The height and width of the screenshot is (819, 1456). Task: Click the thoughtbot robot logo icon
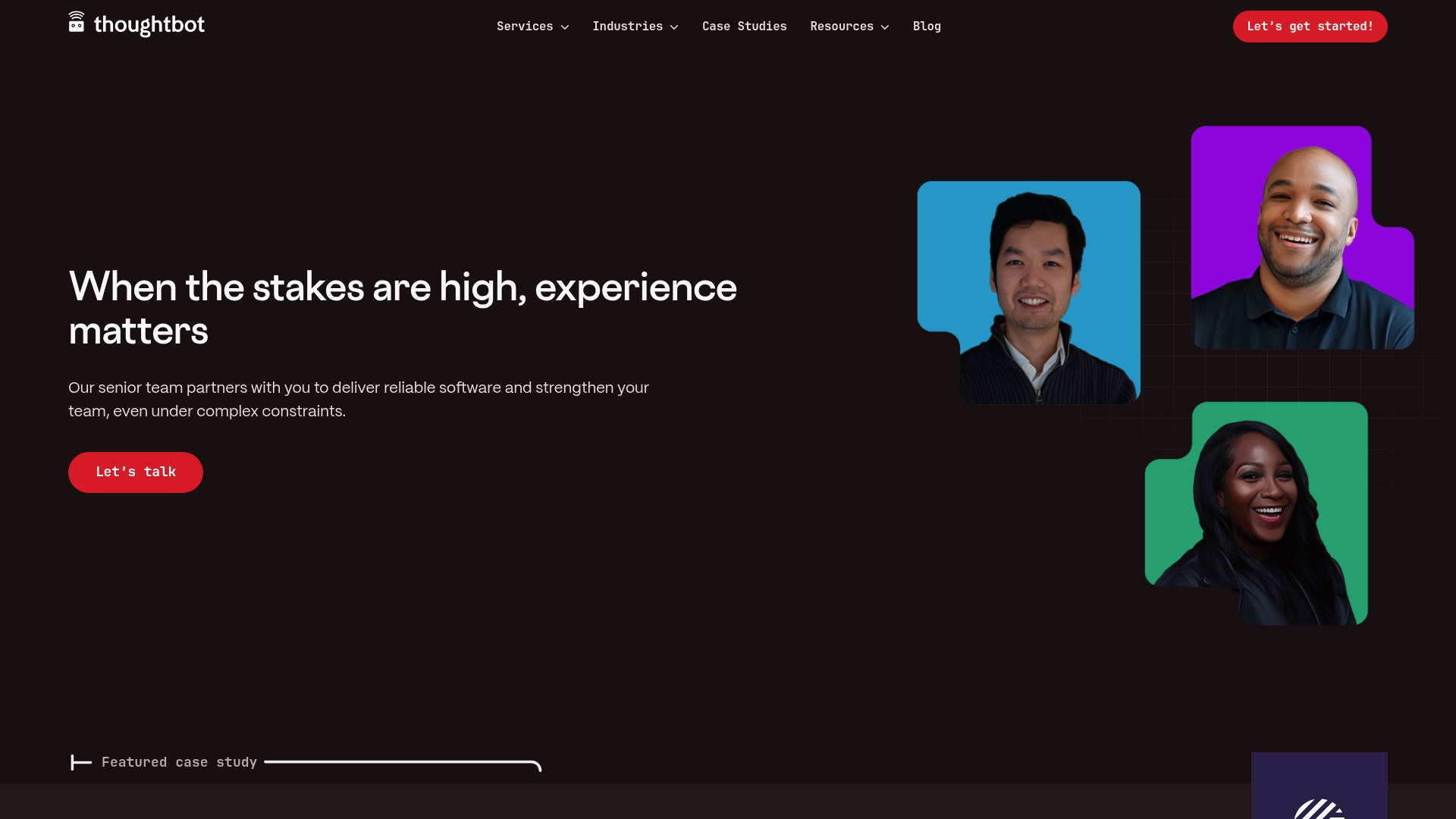77,24
